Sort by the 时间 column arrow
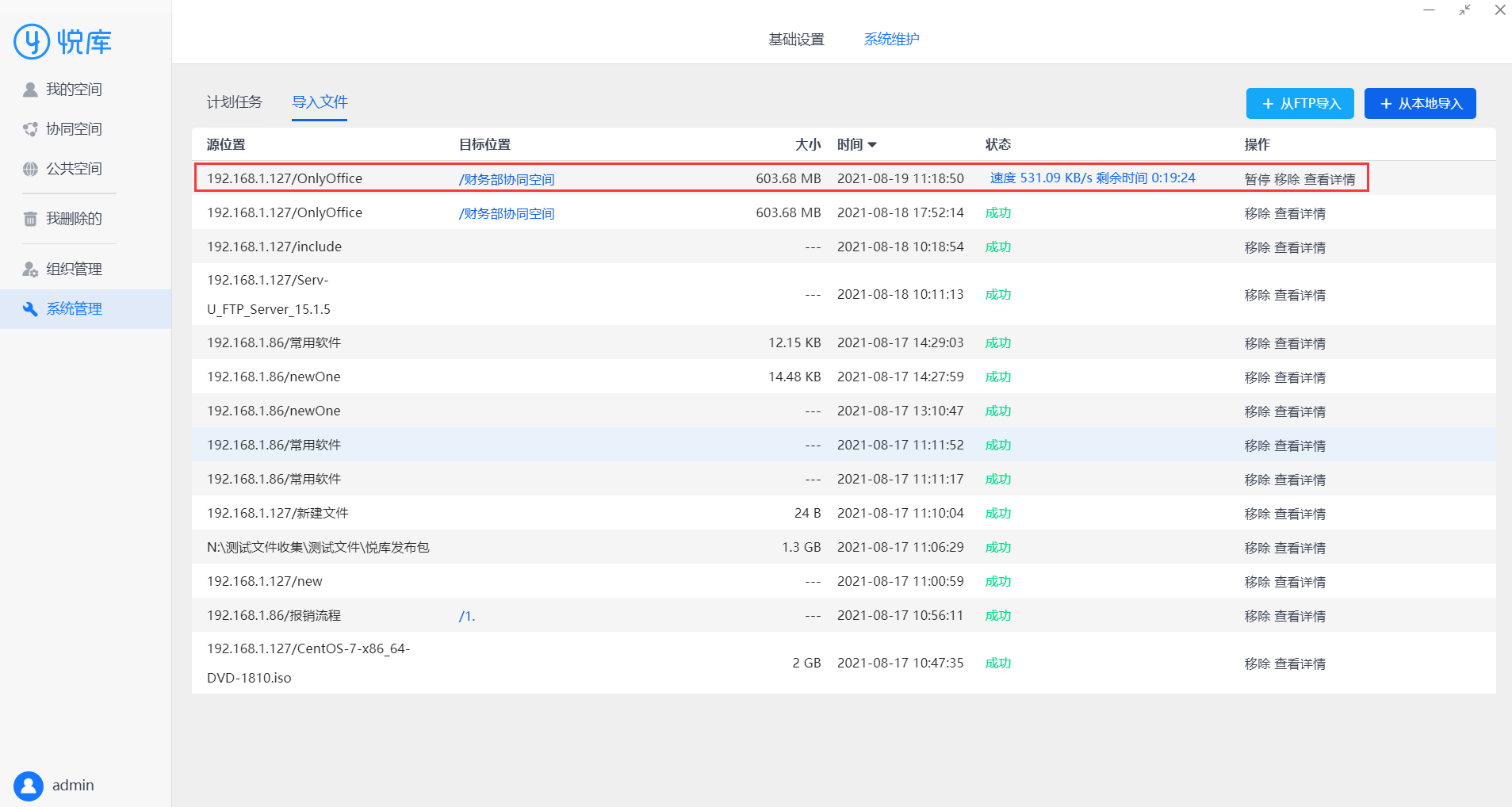The height and width of the screenshot is (807, 1512). coord(872,145)
